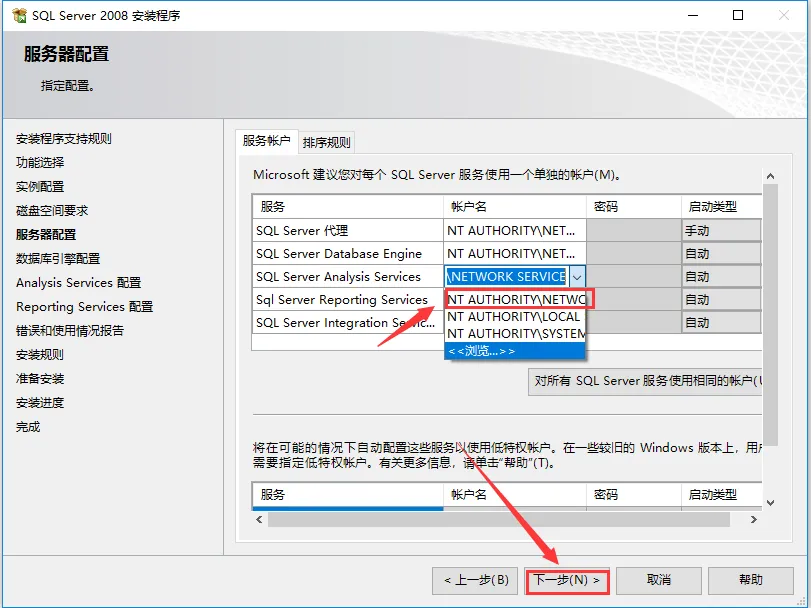Pick NT AUTHORITY\SYSTEM from dropdown list
This screenshot has height=608, width=811.
(x=515, y=333)
